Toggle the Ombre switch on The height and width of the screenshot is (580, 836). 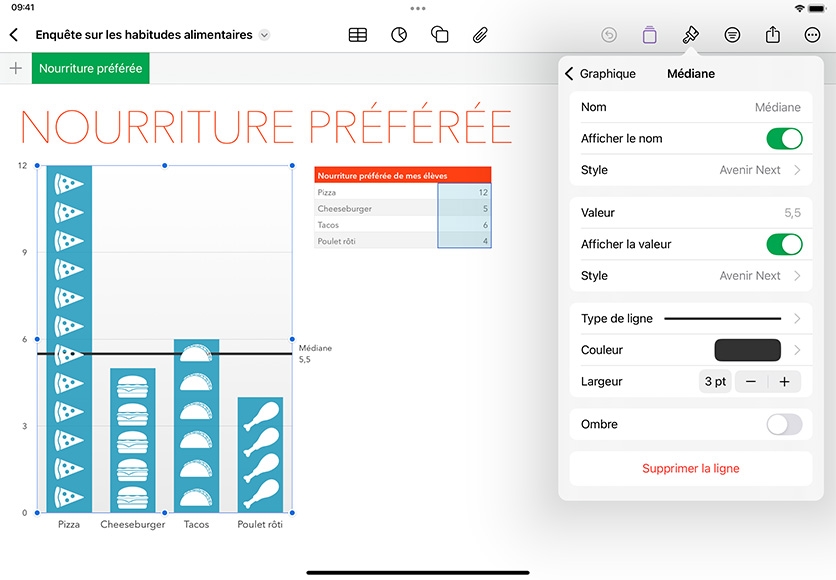tap(784, 424)
